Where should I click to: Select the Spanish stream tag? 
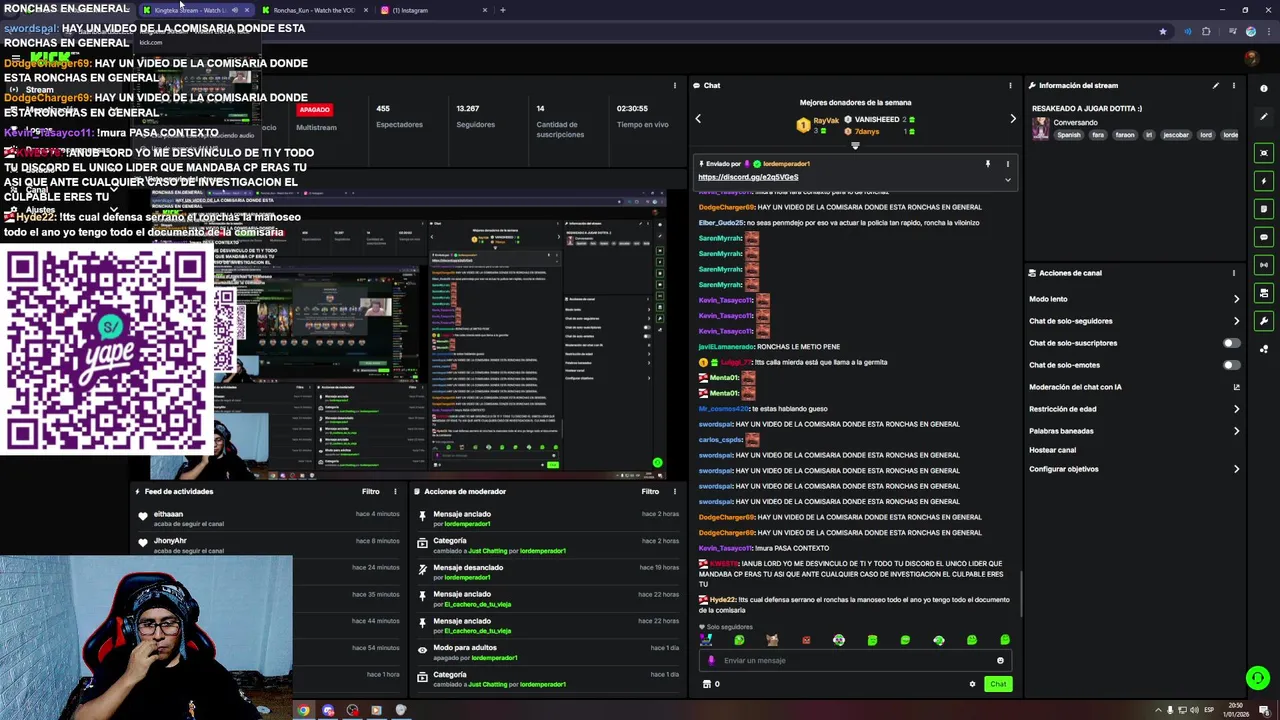pos(1069,135)
